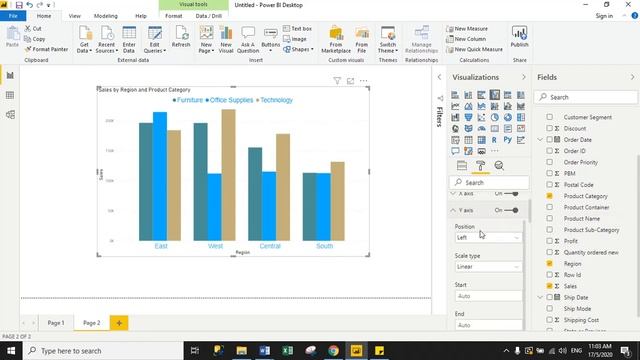Click New Measure in Calculations
Image resolution: width=640 pixels, height=360 pixels.
tap(467, 29)
